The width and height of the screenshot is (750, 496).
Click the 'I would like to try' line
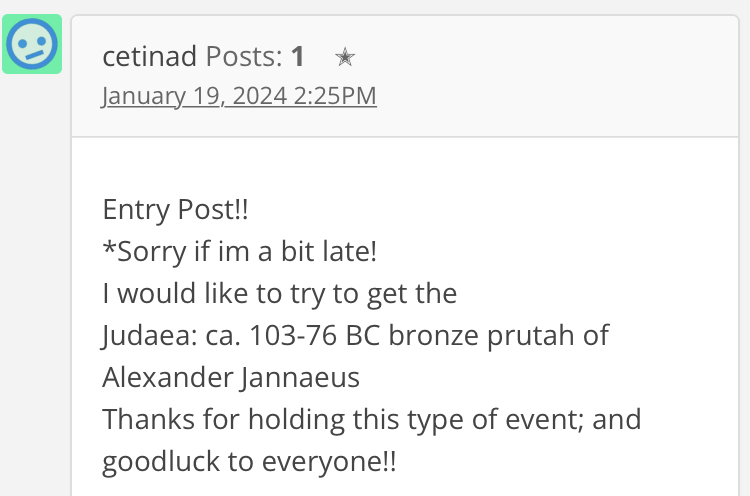pyautogui.click(x=280, y=293)
